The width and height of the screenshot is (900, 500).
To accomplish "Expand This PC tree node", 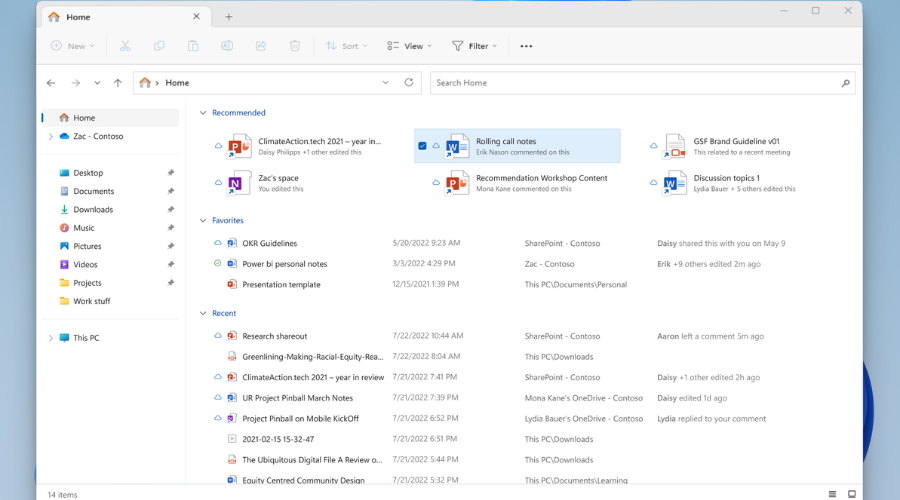I will click(51, 338).
